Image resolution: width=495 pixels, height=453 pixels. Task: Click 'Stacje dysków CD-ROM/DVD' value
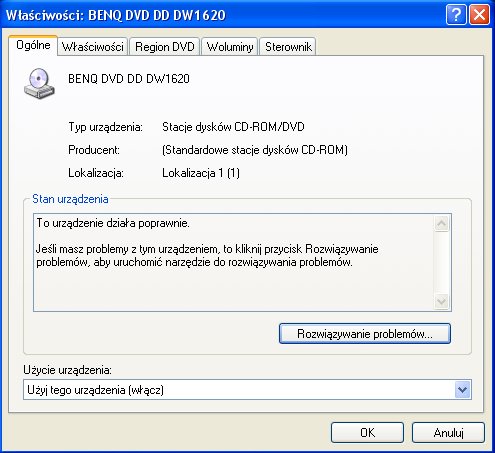pos(233,127)
